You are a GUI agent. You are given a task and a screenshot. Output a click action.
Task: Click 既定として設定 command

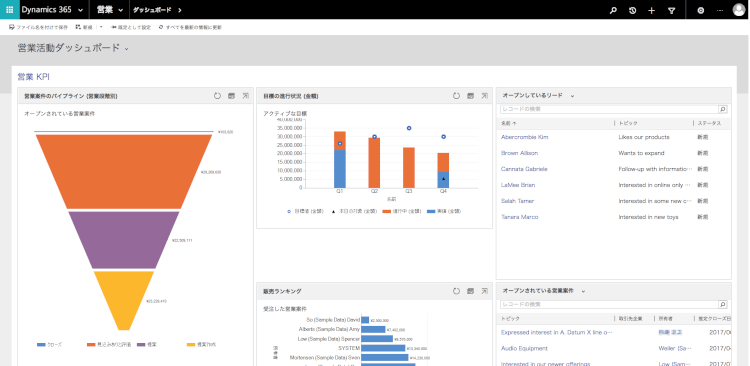(131, 27)
